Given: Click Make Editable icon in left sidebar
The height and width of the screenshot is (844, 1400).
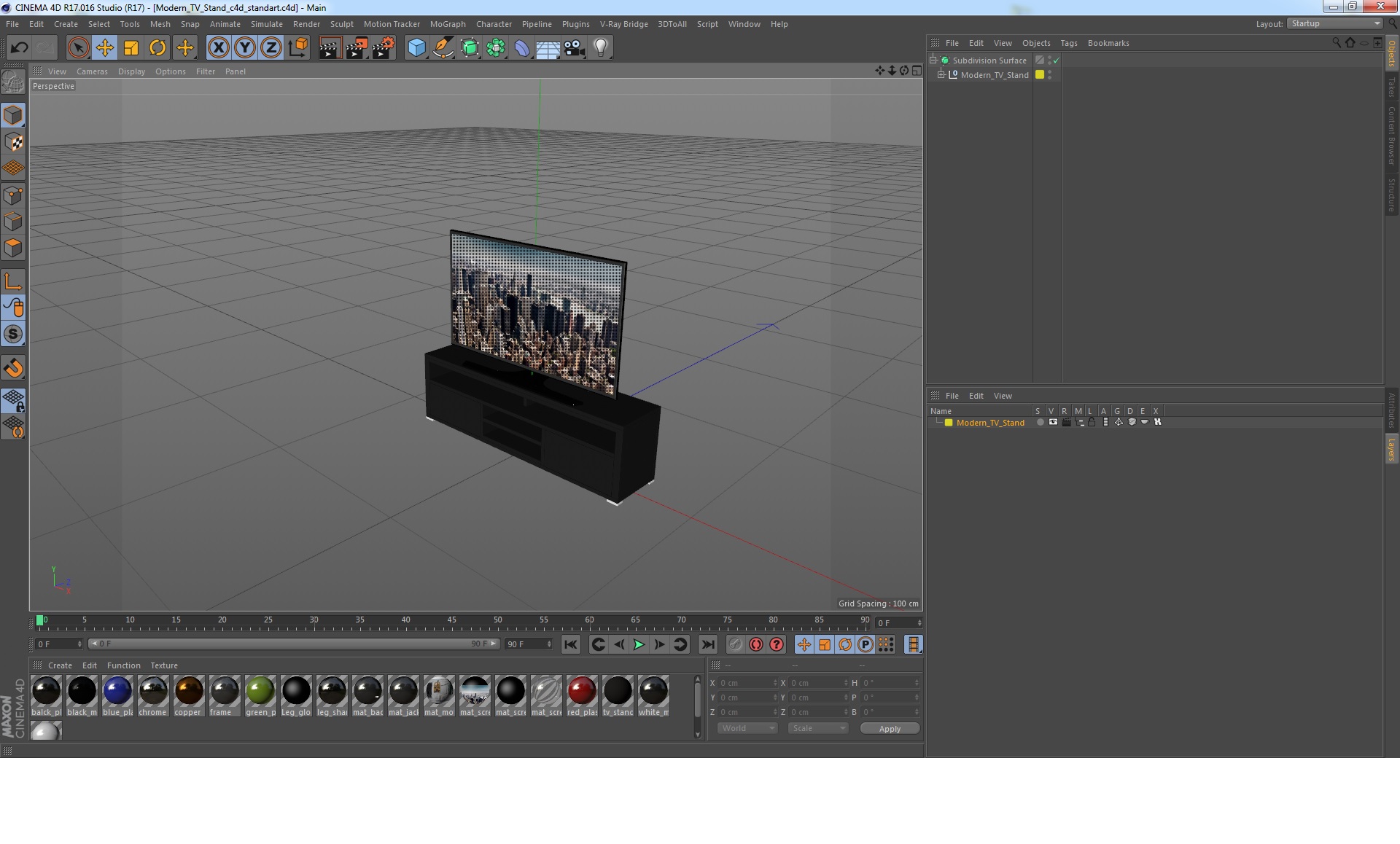Looking at the screenshot, I should click(x=13, y=82).
